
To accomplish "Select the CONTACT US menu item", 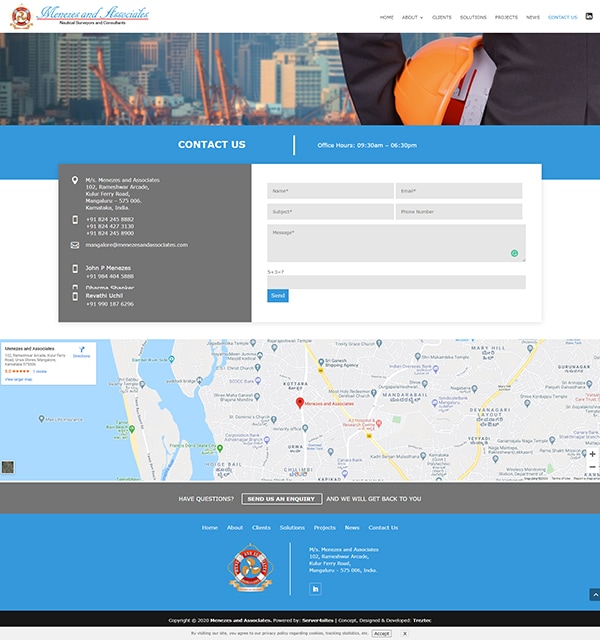I will coord(562,17).
